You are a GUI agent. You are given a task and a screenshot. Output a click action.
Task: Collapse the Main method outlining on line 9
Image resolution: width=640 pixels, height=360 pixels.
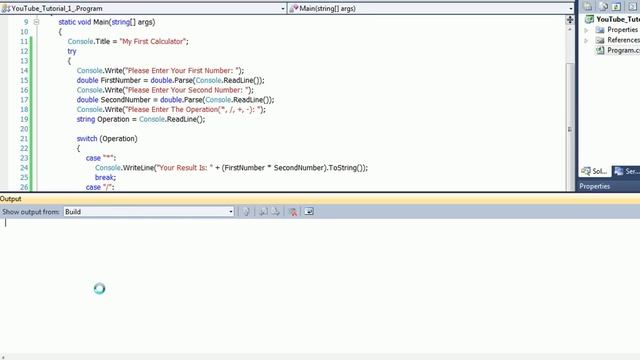click(x=36, y=22)
